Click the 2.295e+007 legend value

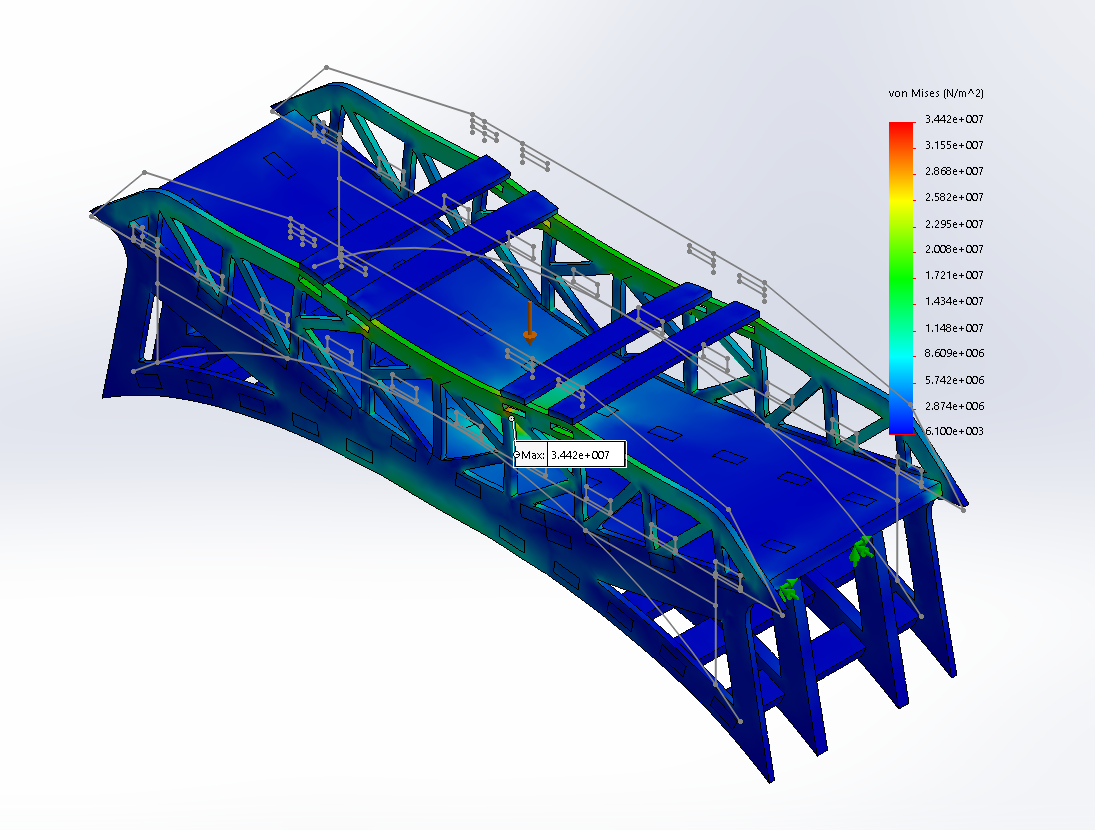point(954,224)
